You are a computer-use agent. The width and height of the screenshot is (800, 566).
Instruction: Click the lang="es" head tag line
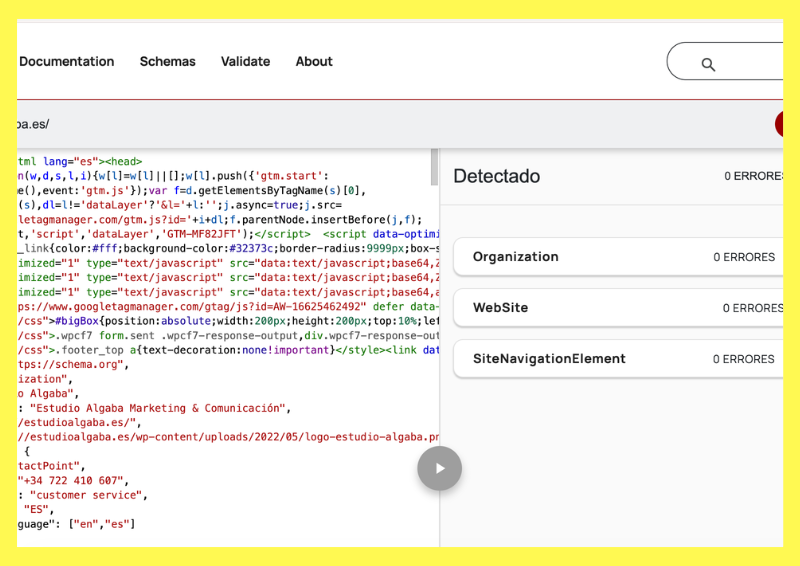(80, 162)
